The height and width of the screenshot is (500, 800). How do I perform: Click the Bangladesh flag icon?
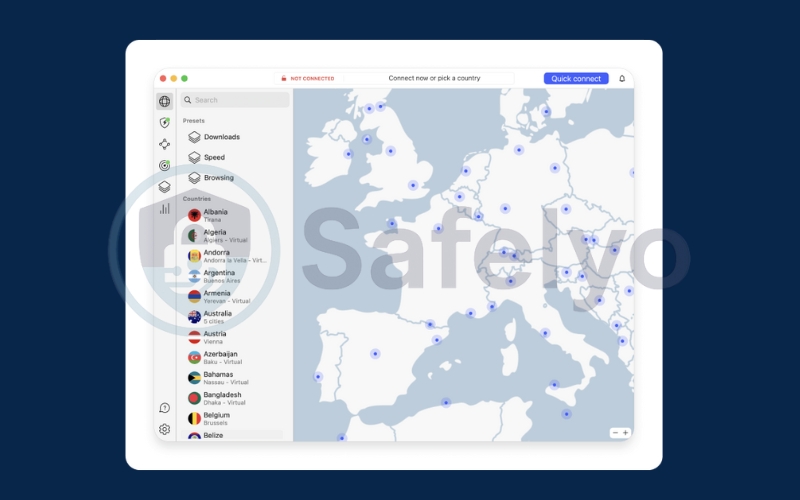tap(194, 398)
